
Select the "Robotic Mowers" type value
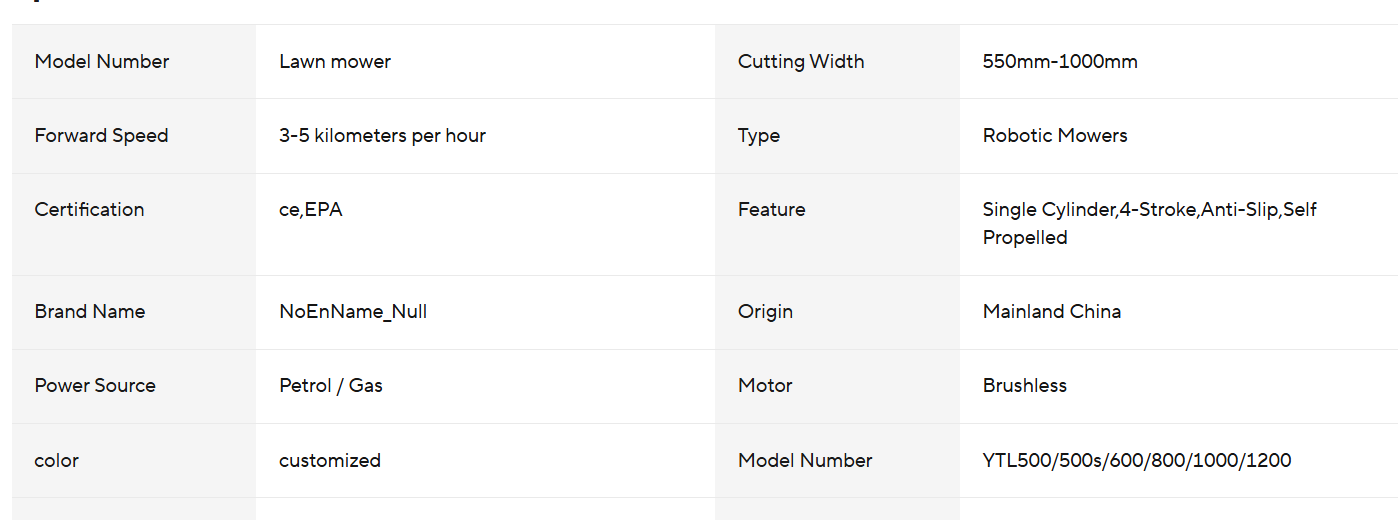coord(1055,136)
